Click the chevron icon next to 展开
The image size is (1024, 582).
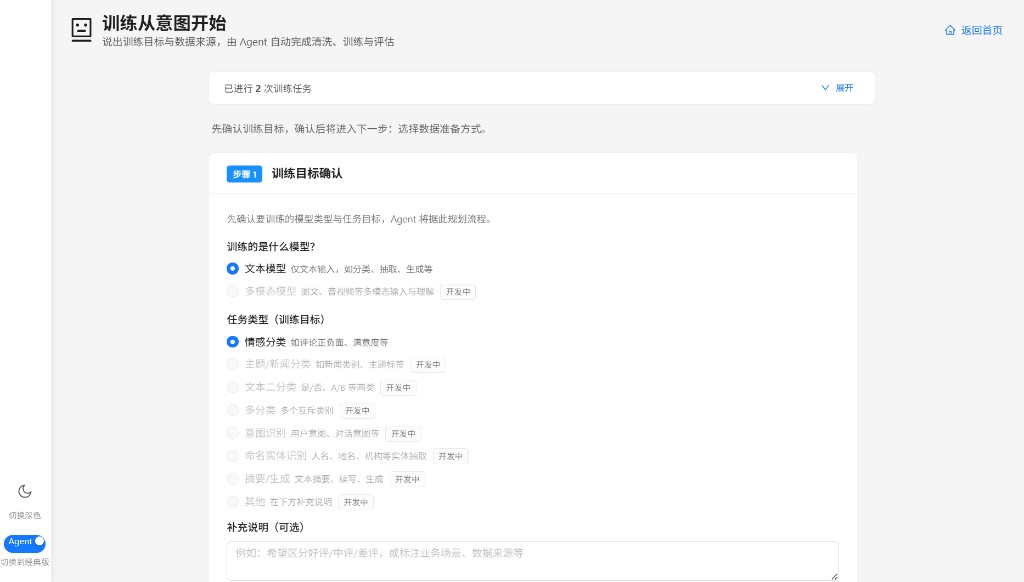click(x=825, y=88)
